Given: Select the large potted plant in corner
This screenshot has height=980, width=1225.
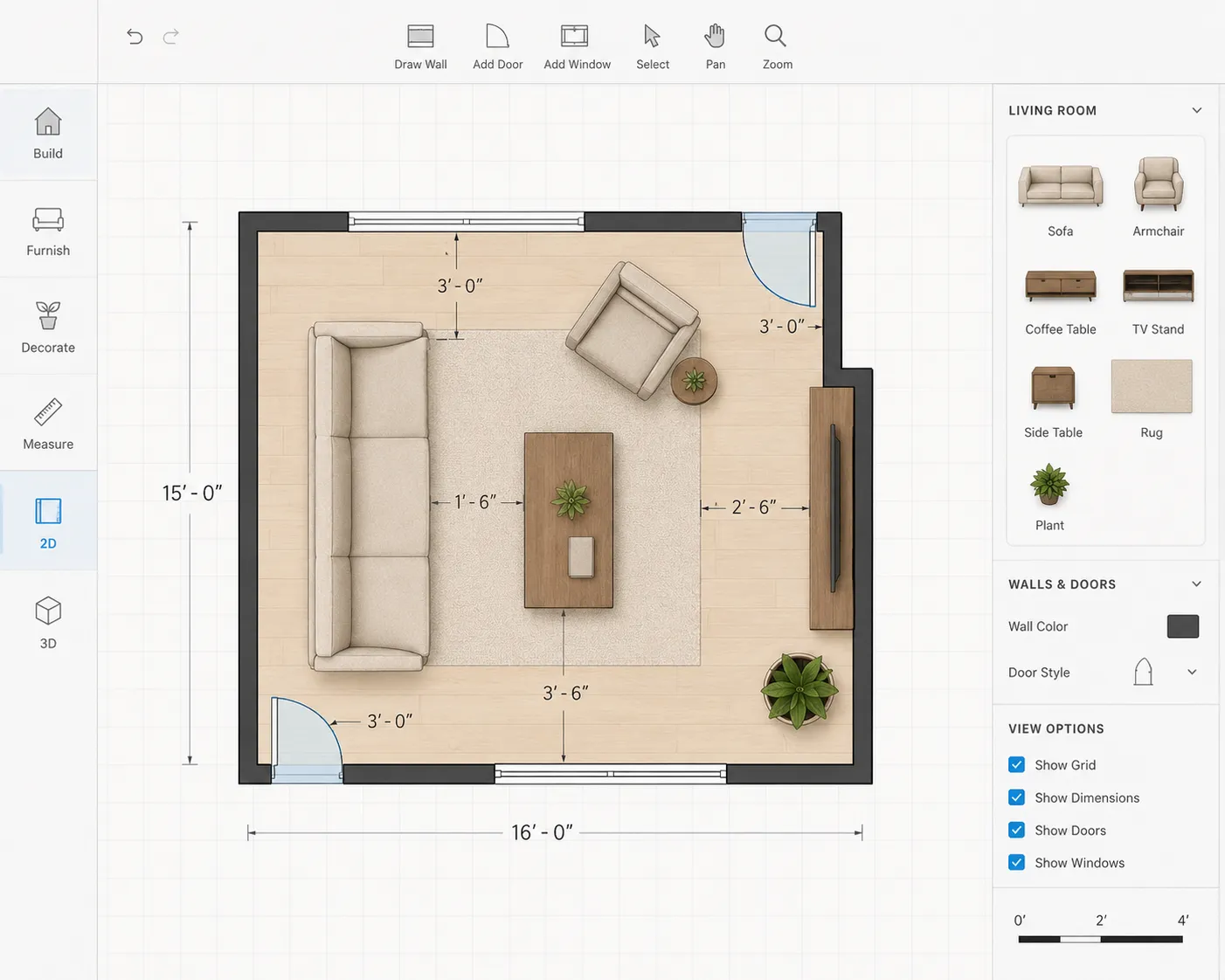Looking at the screenshot, I should tap(799, 690).
